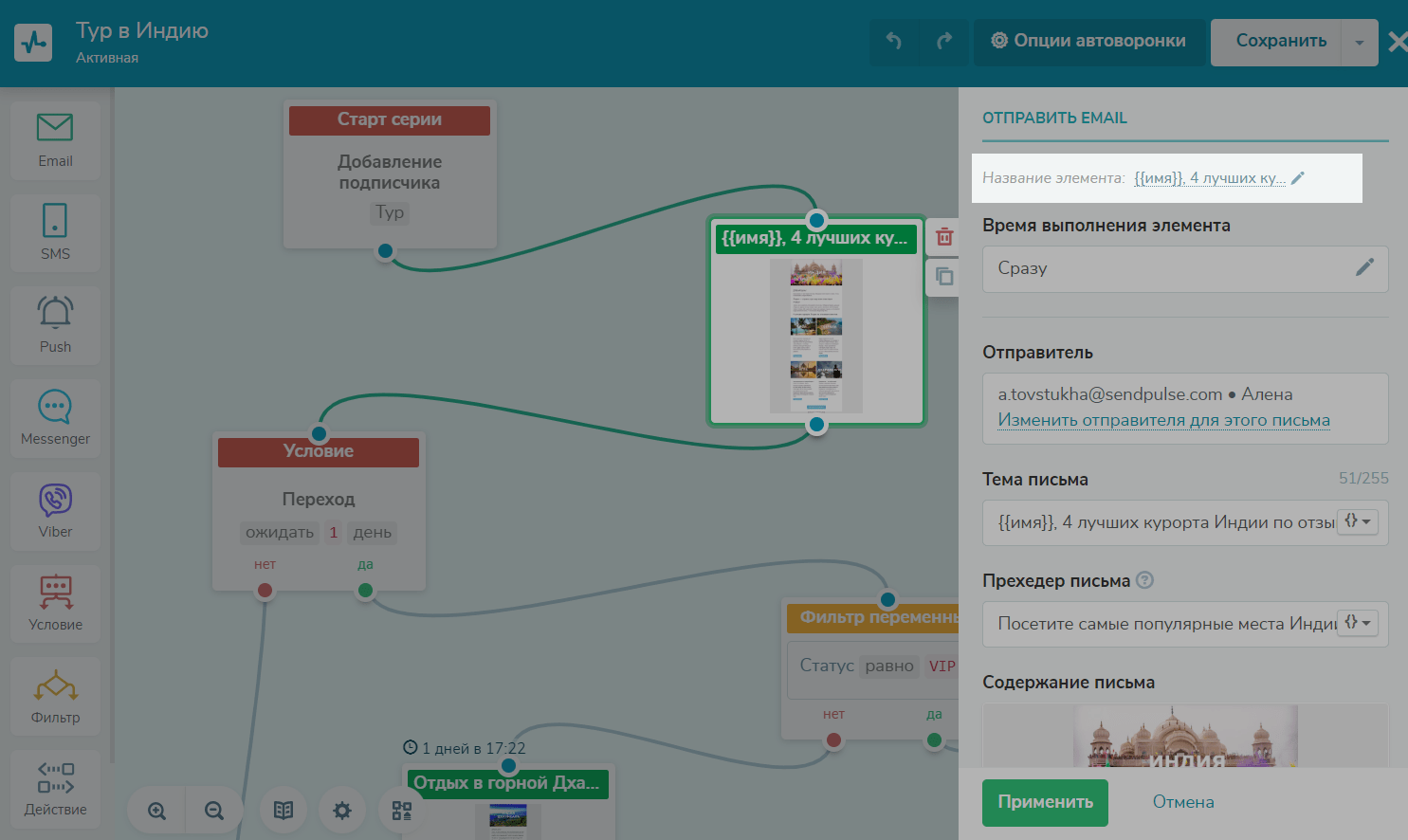
Task: Open canvas settings gear icon
Action: tap(342, 811)
